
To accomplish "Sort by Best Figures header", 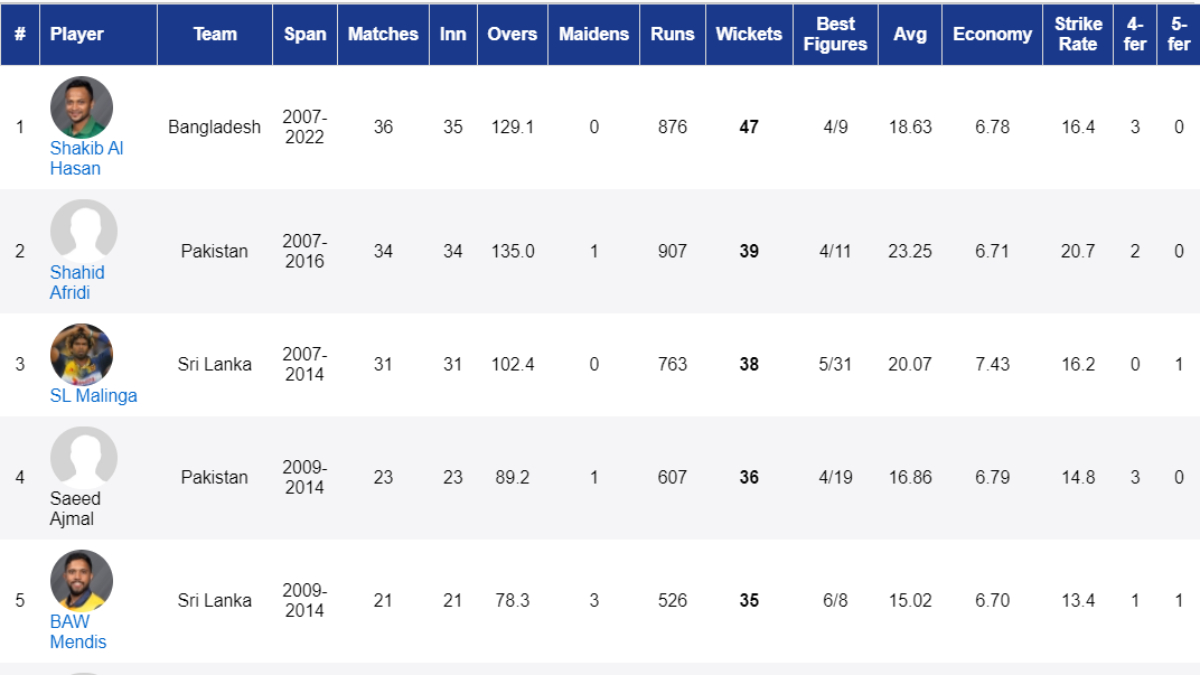I will tap(835, 34).
